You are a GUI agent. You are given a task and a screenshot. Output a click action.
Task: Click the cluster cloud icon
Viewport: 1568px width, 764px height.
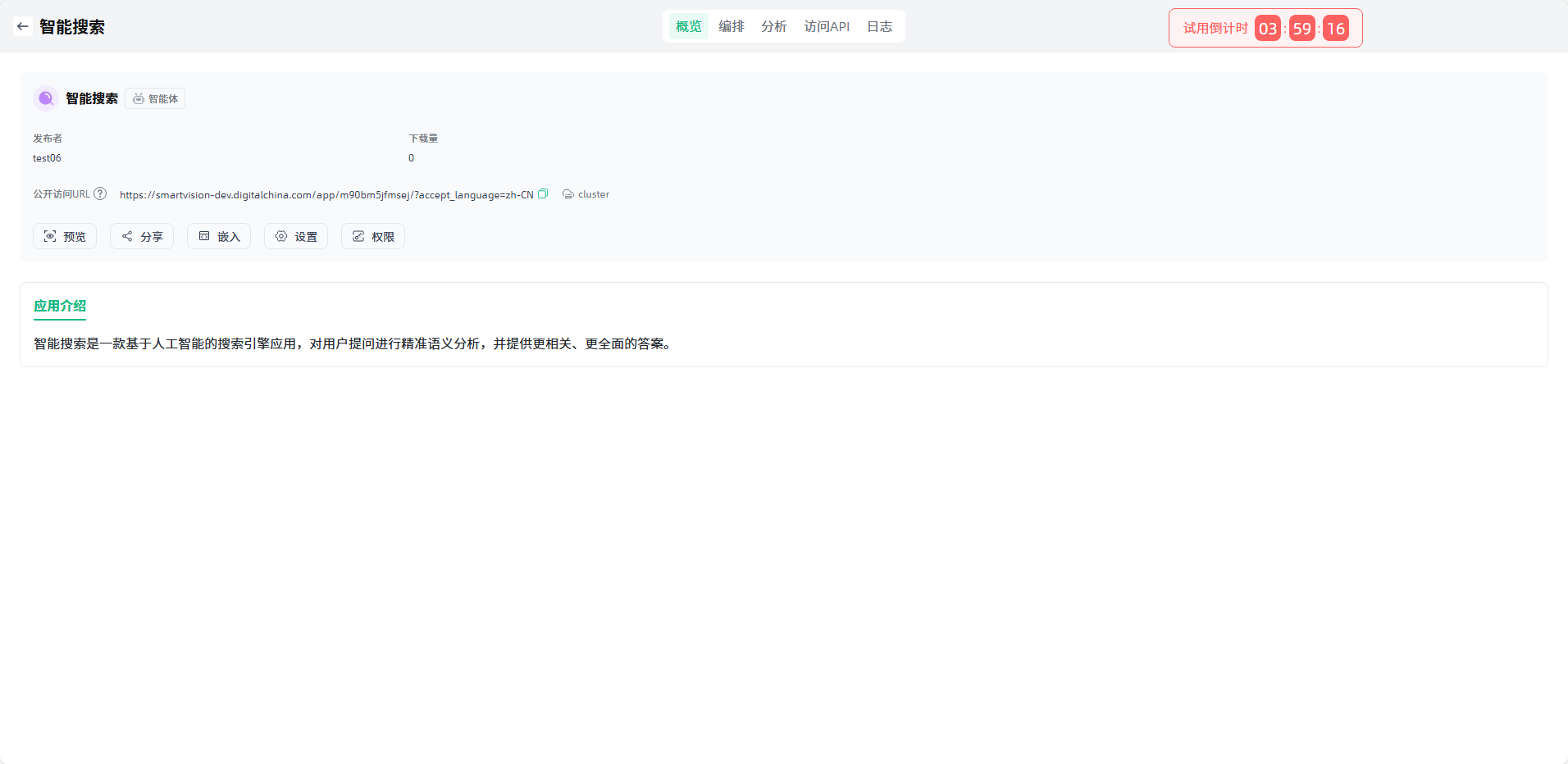[567, 194]
